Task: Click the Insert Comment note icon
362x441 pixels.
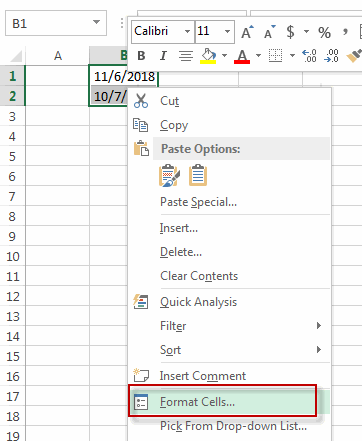Action: [141, 375]
